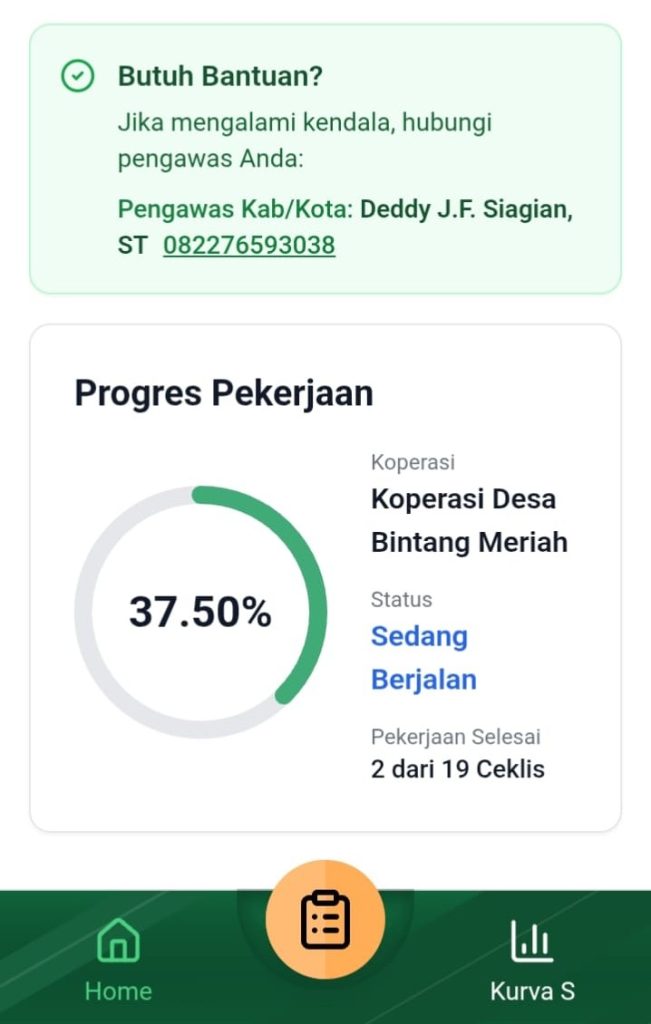Viewport: 651px width, 1024px height.
Task: Tap the Progres Pekerjaan heading
Action: tap(224, 393)
